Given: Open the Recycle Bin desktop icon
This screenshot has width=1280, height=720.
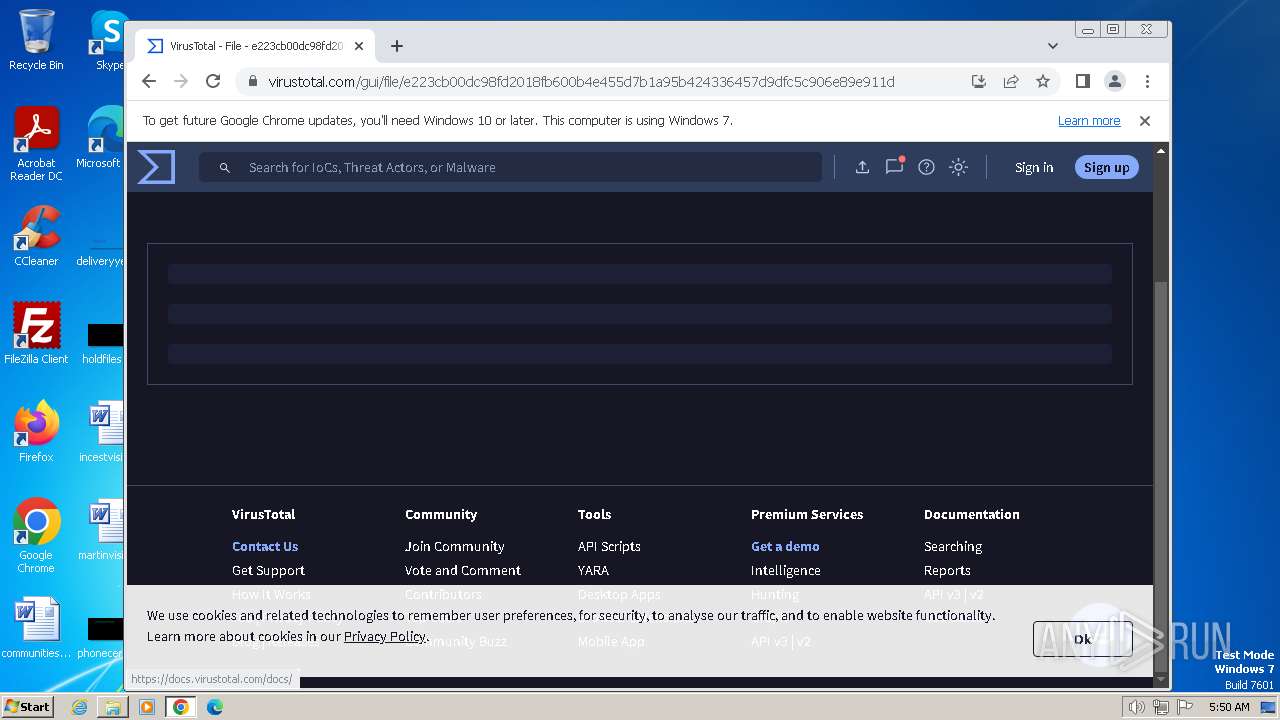Looking at the screenshot, I should [x=36, y=41].
